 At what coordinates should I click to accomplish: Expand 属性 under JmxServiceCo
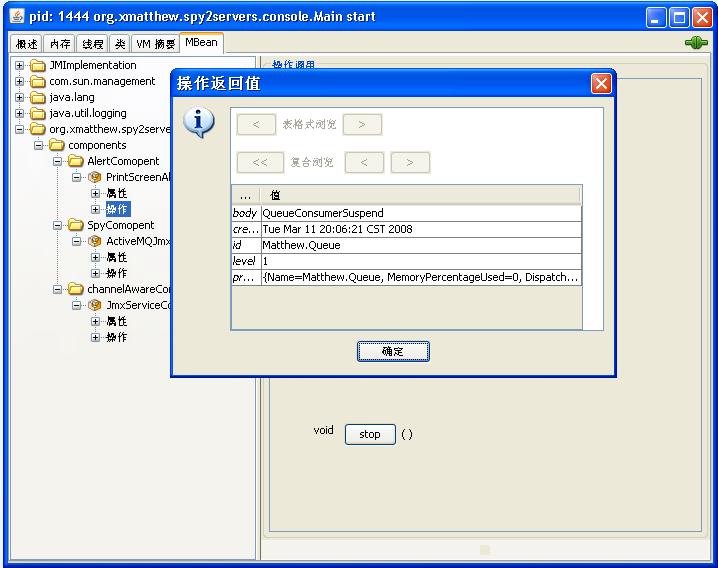point(95,322)
